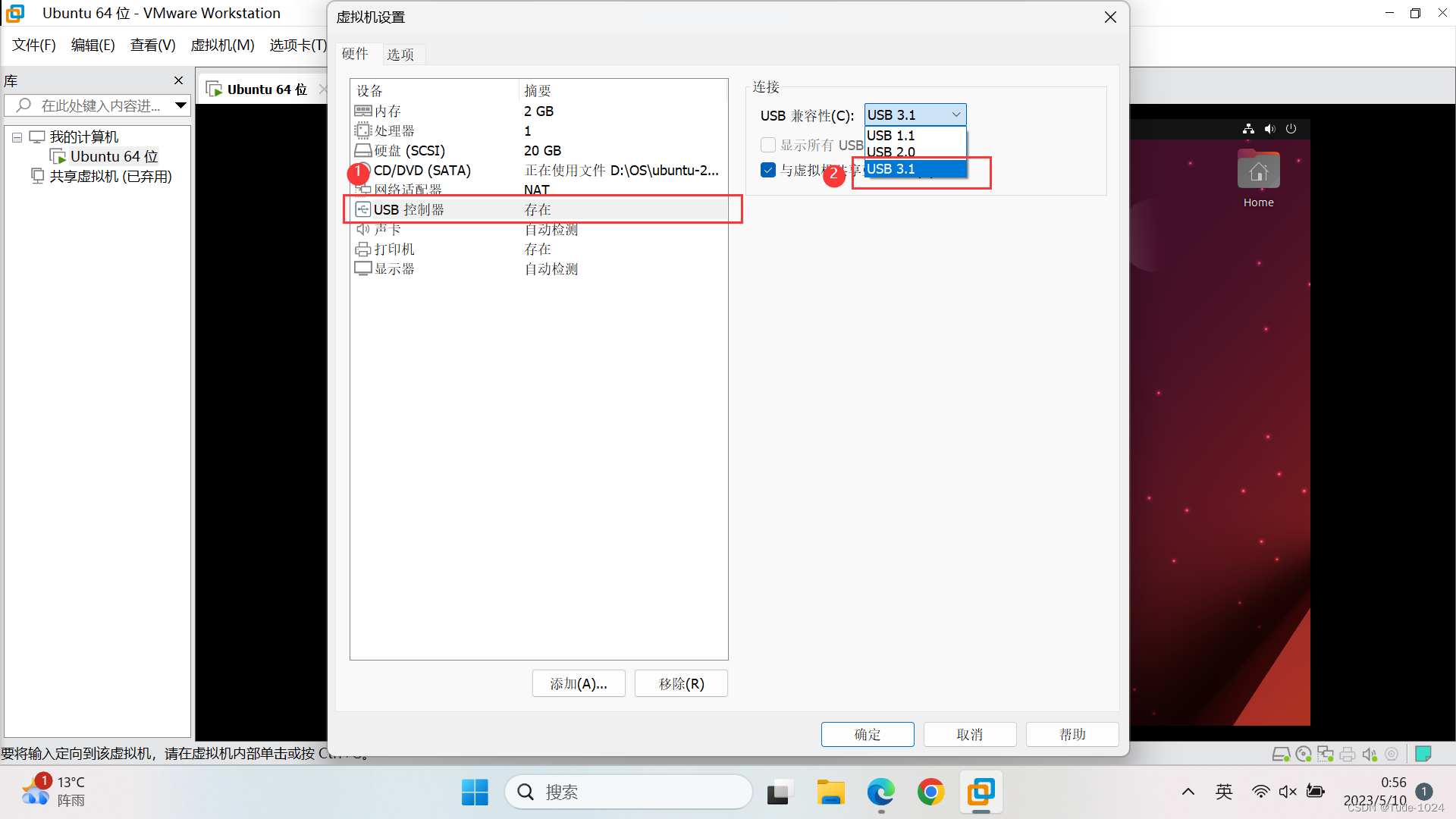1456x819 pixels.
Task: Open the 虚拟机(M) menu
Action: [x=222, y=45]
